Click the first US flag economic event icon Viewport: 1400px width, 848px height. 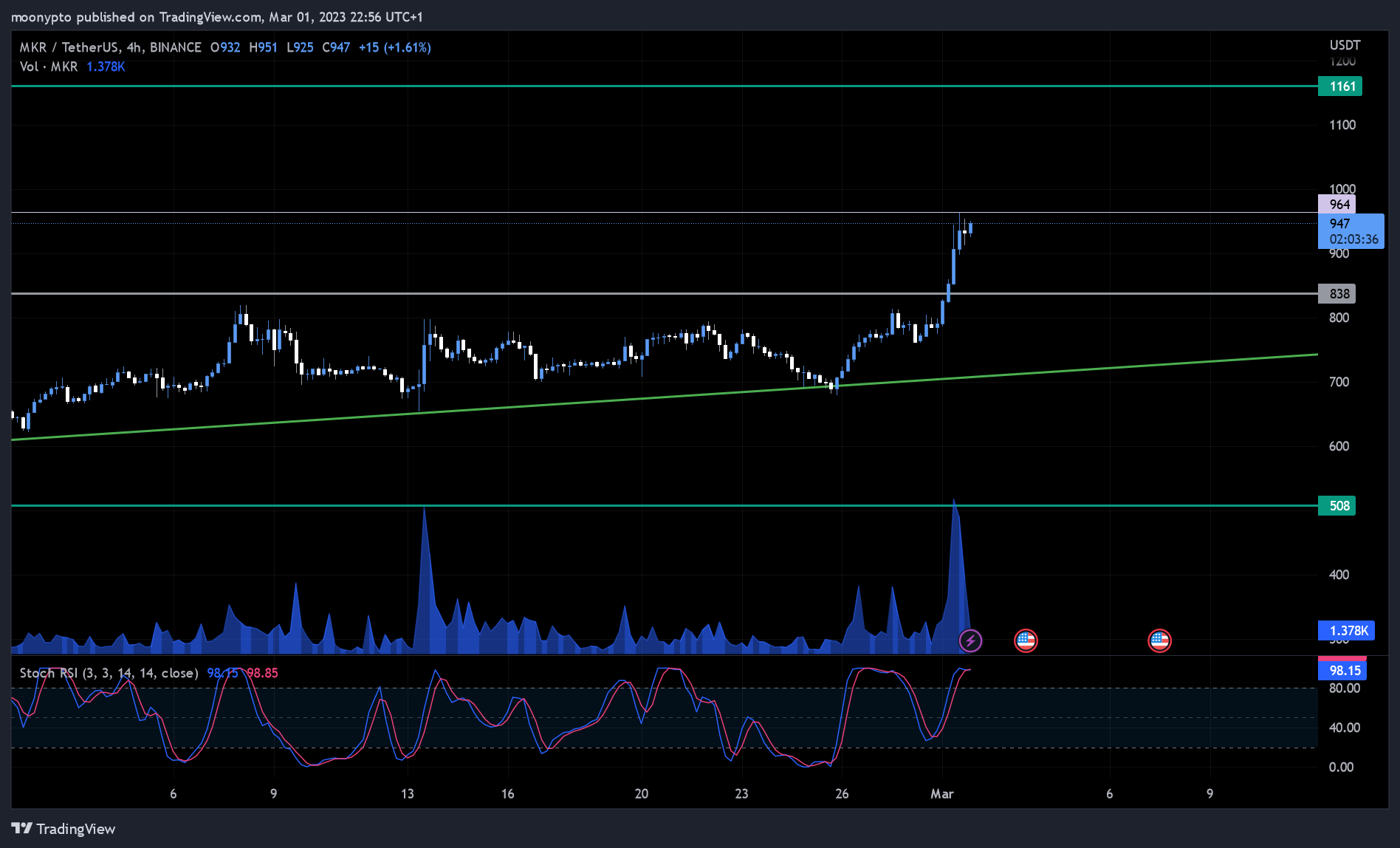click(1026, 640)
